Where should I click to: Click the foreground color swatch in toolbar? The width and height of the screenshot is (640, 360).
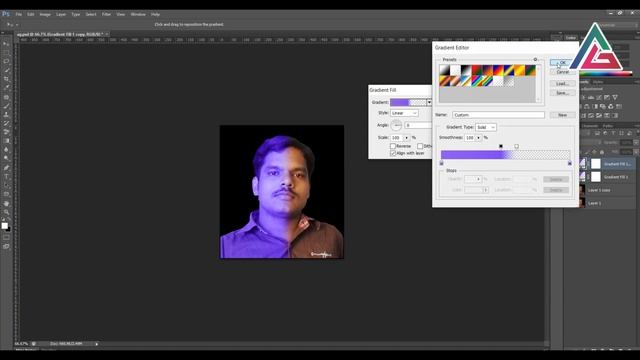[x=4, y=225]
